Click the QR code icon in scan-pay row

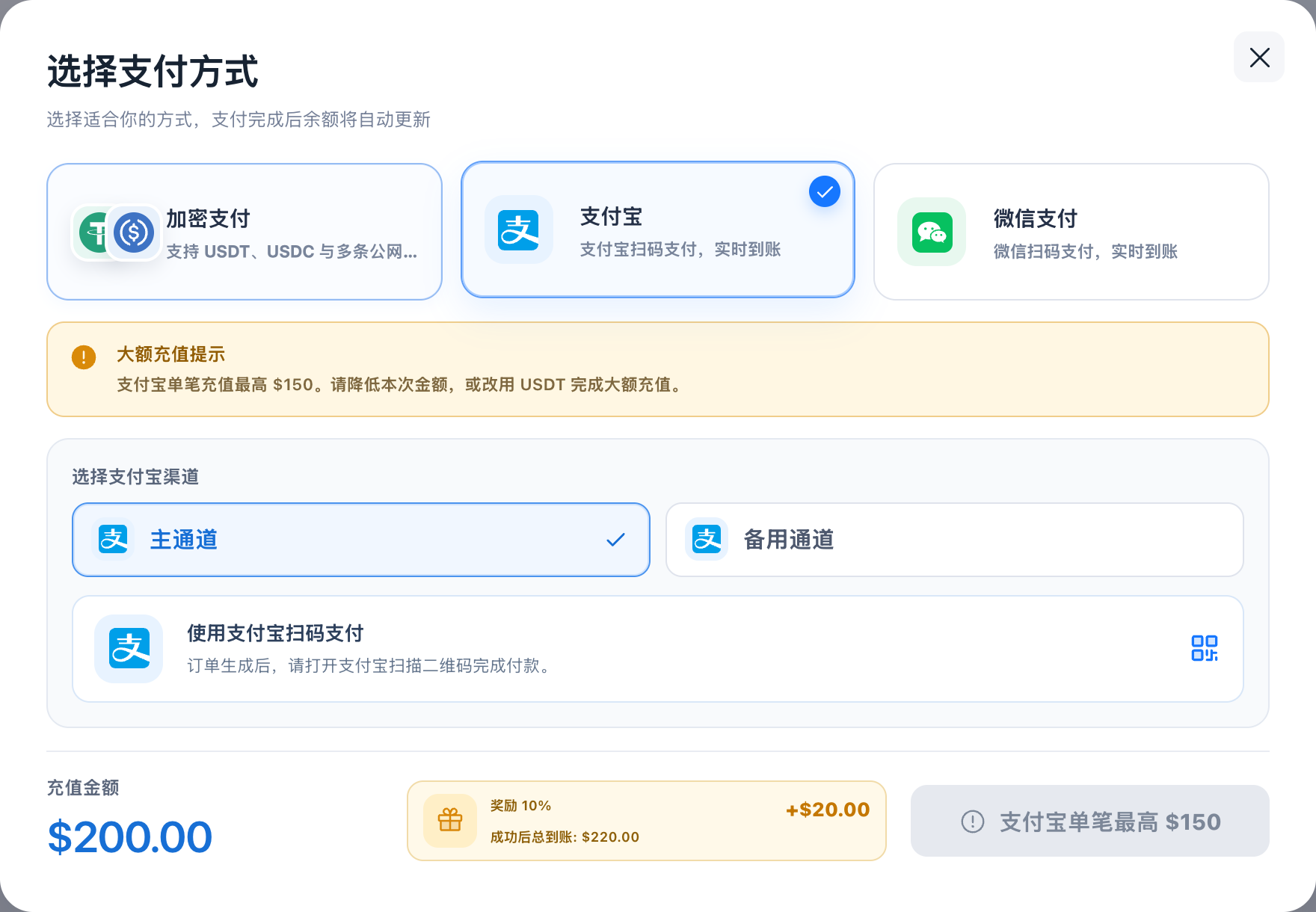[1205, 648]
